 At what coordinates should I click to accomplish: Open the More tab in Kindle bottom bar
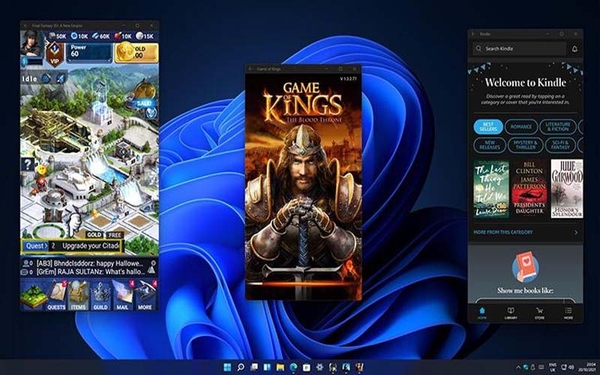point(568,313)
